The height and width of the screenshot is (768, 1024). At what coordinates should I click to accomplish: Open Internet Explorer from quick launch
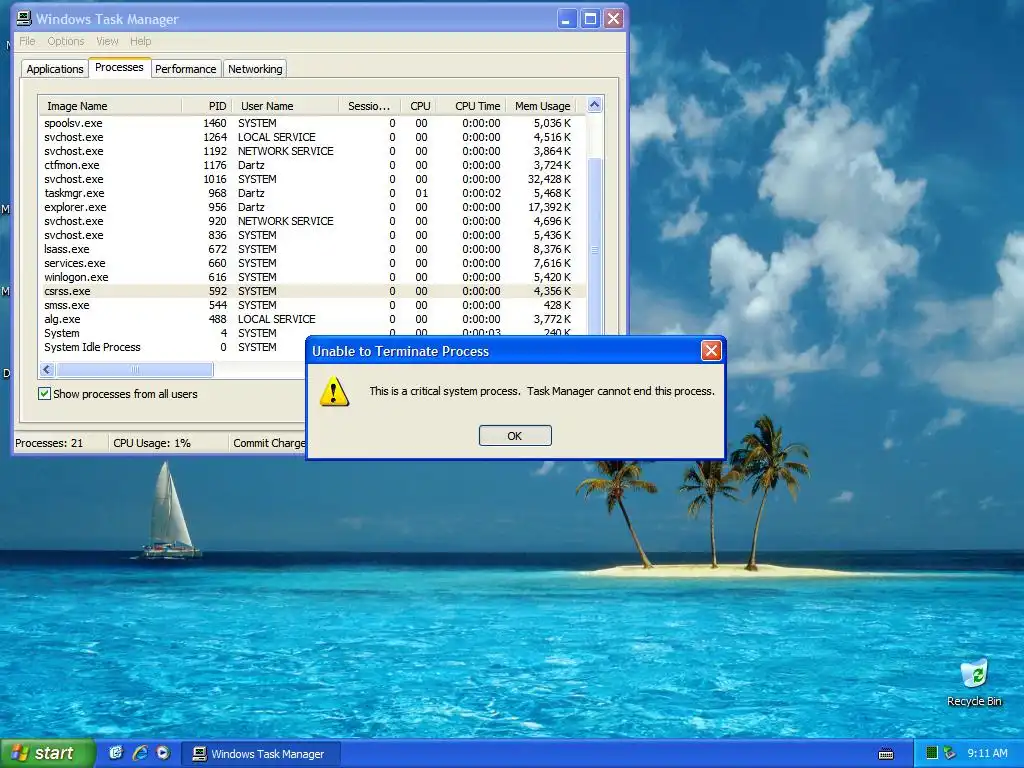click(140, 753)
